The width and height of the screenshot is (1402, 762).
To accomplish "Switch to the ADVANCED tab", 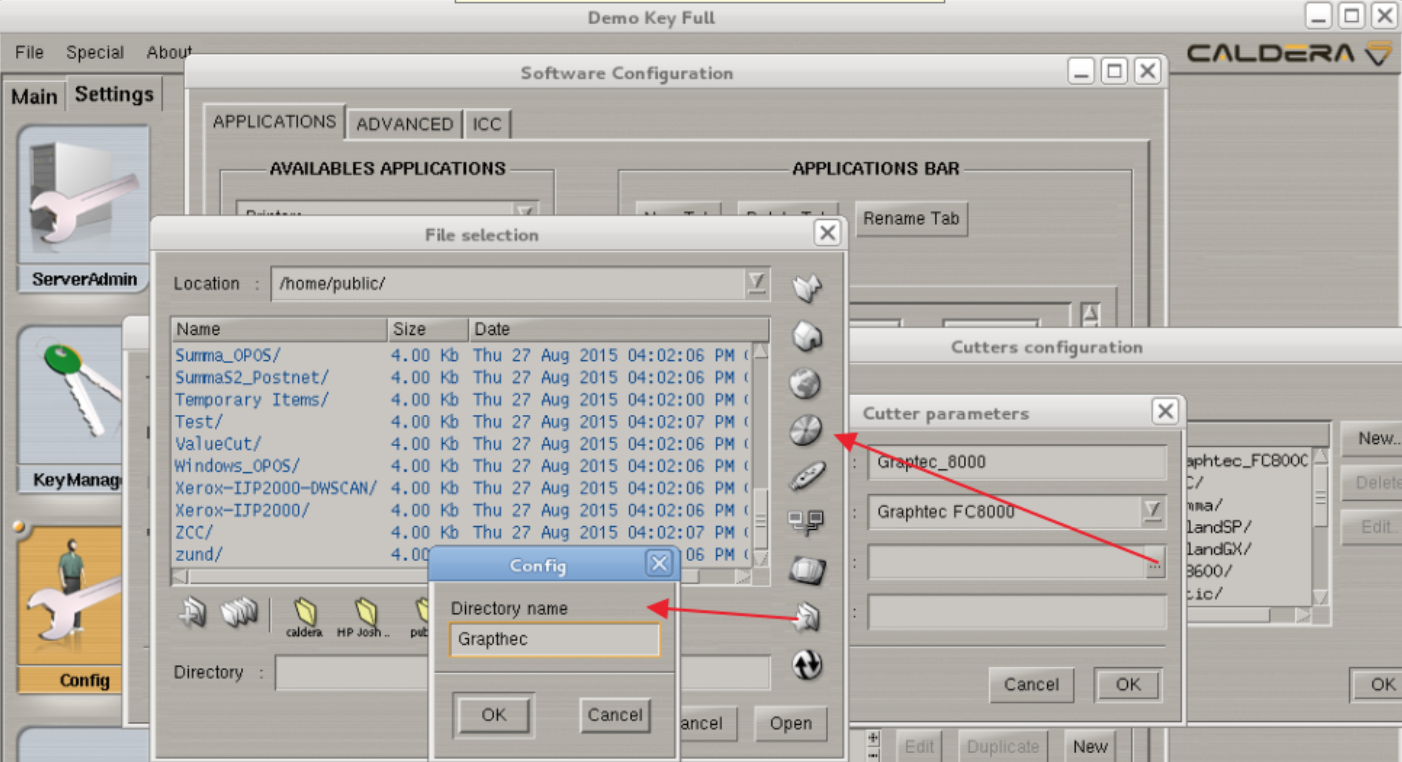I will click(x=404, y=124).
